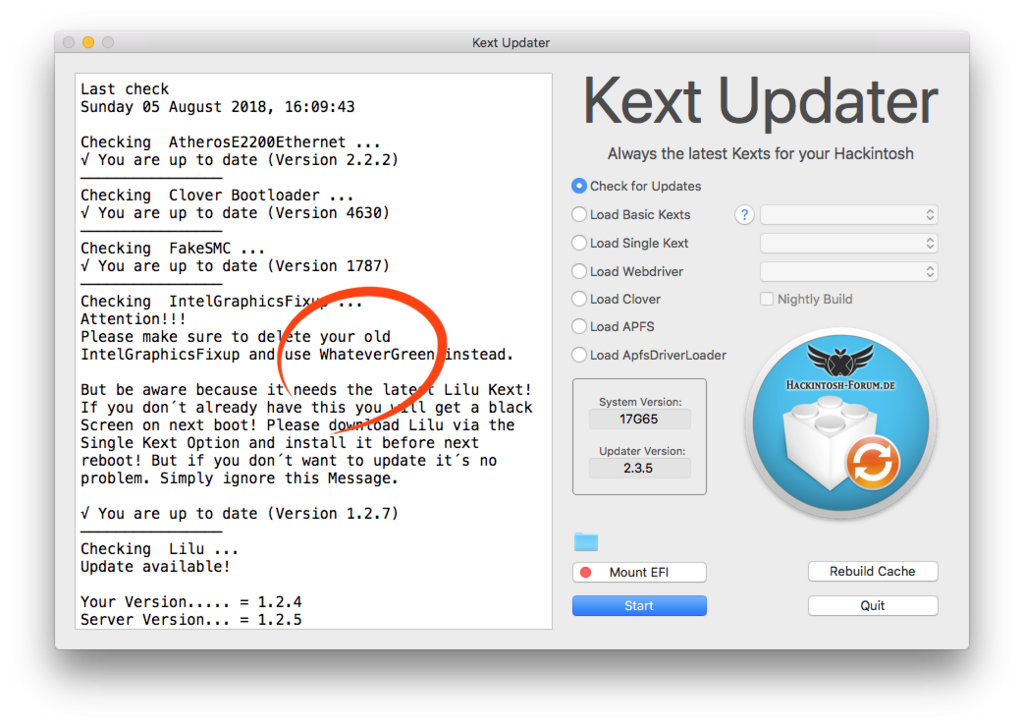
Task: Click the 'Server Version... = 1.2.5' line
Action: [x=191, y=620]
